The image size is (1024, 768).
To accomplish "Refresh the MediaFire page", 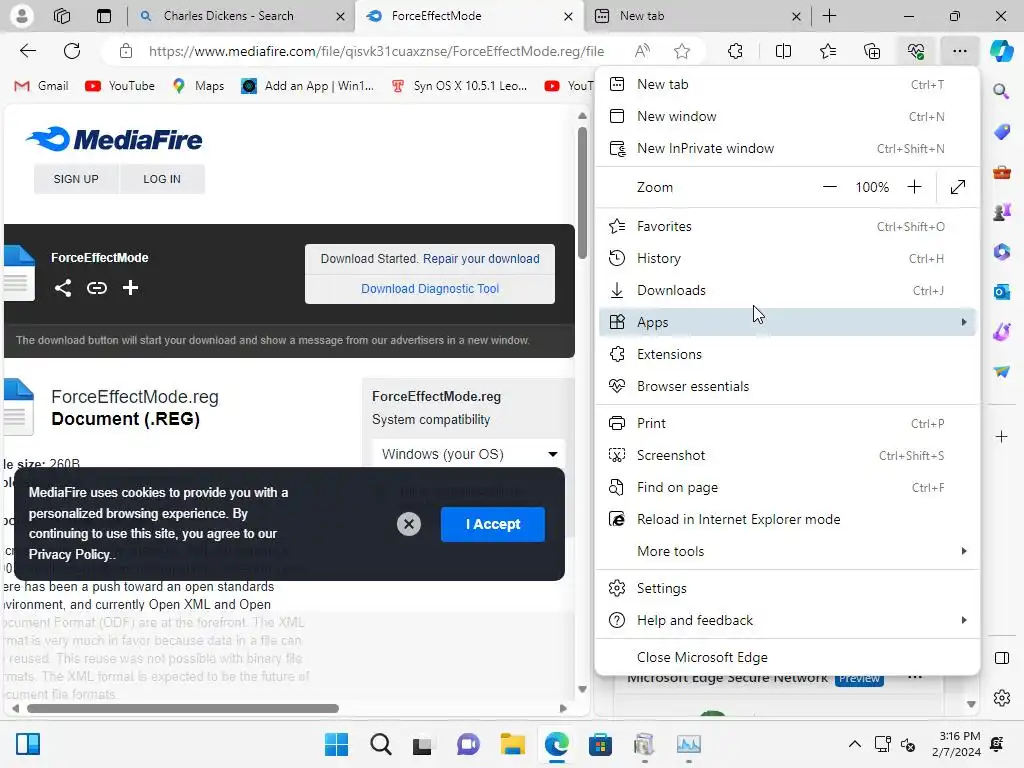I will (x=72, y=51).
